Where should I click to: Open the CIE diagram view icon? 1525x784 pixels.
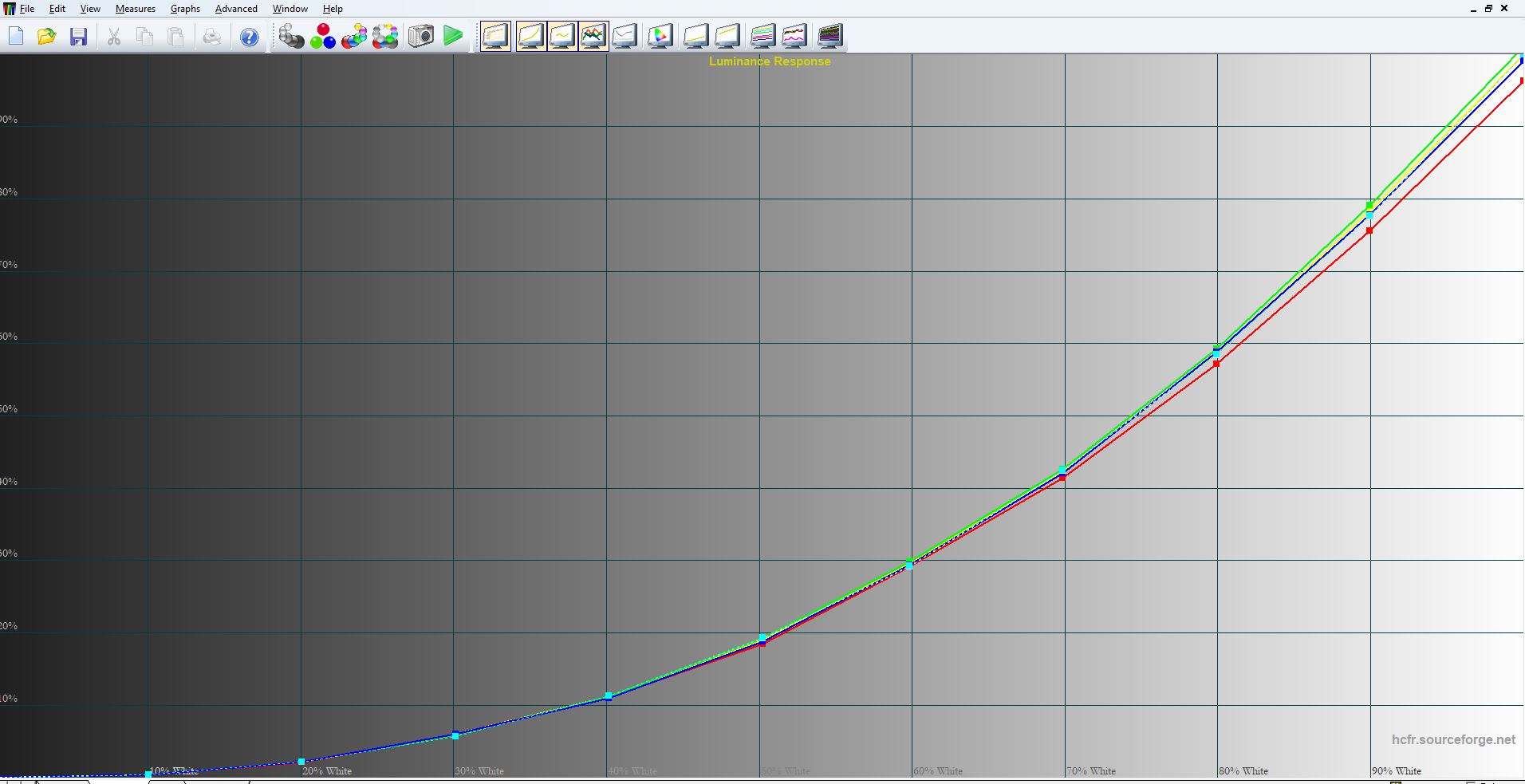point(660,36)
